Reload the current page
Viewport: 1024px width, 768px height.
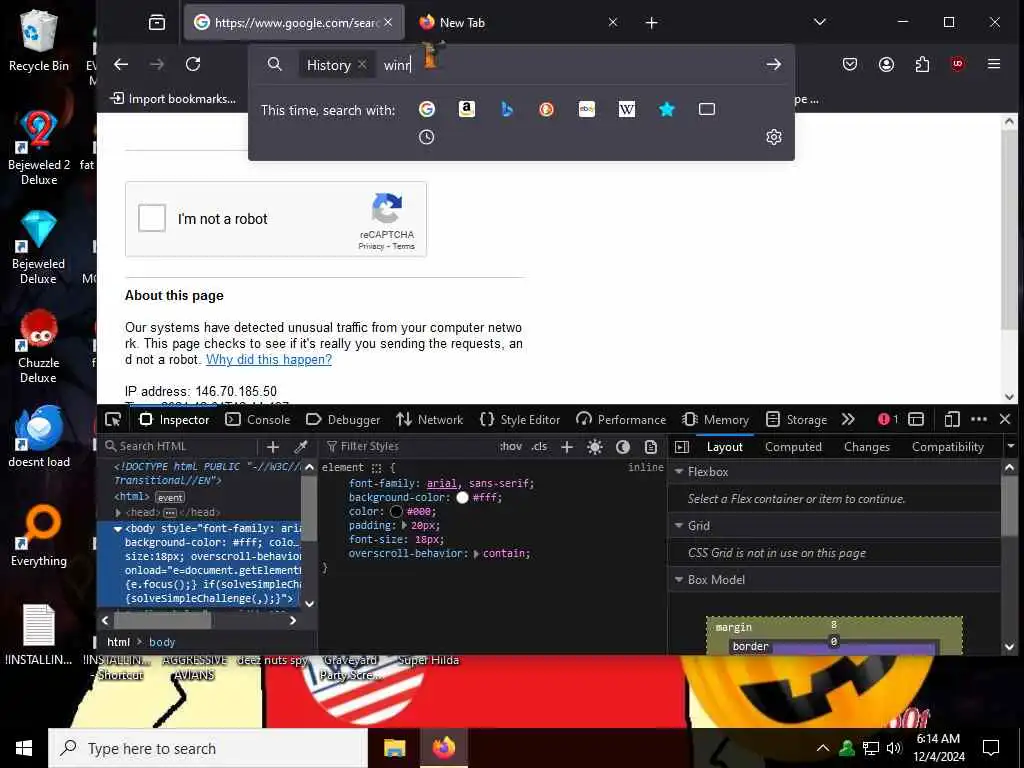(193, 64)
